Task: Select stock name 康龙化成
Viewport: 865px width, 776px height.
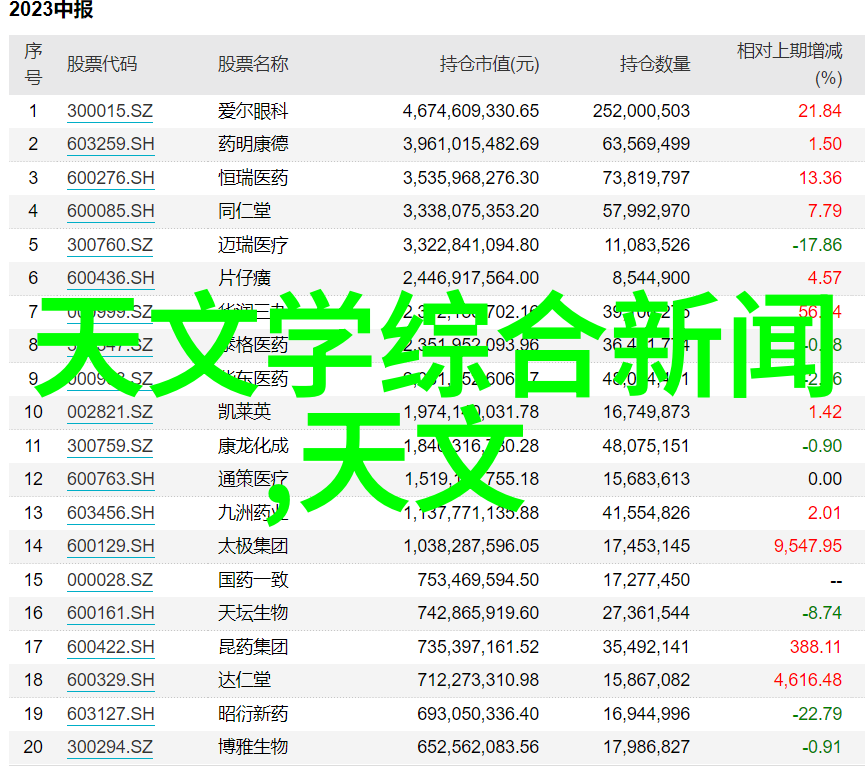Action: pos(253,446)
